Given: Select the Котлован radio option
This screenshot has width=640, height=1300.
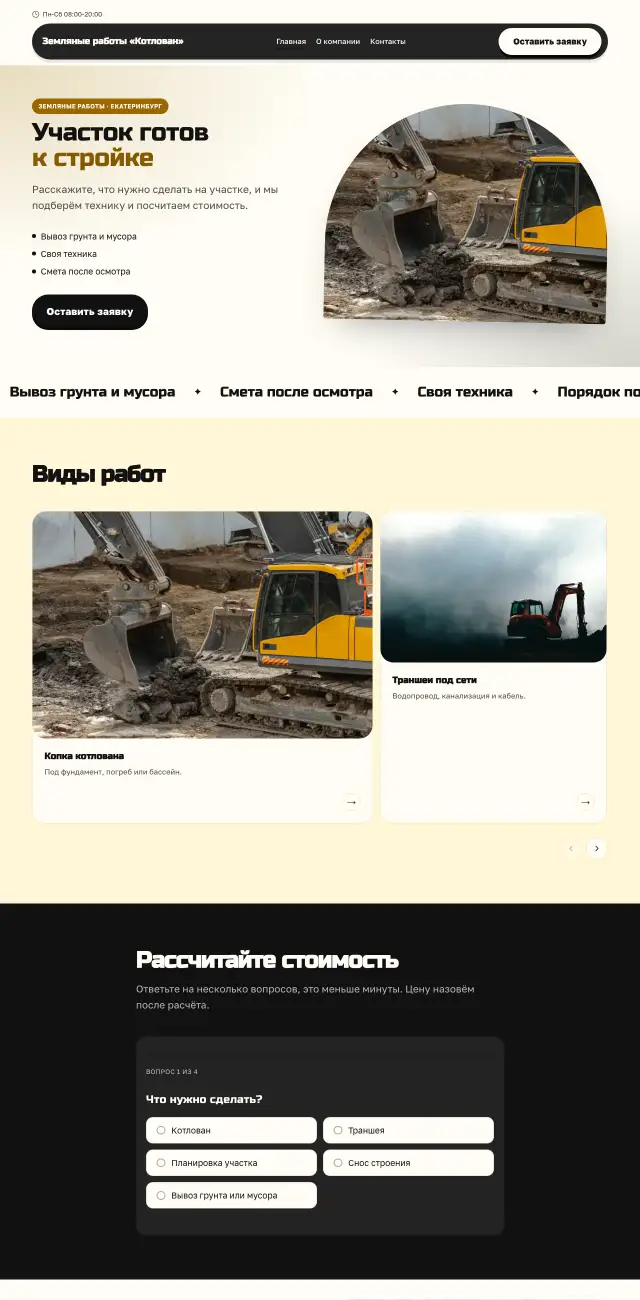Looking at the screenshot, I should coord(231,1130).
